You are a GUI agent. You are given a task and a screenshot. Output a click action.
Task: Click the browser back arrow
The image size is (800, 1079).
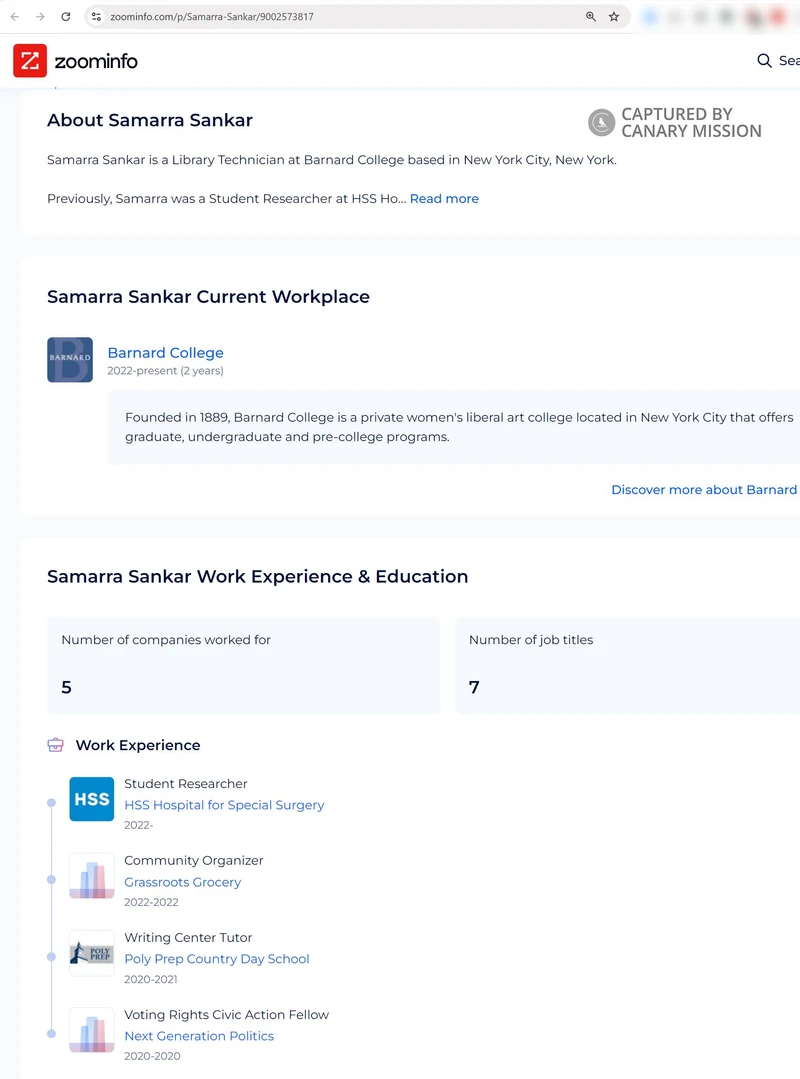(x=14, y=17)
